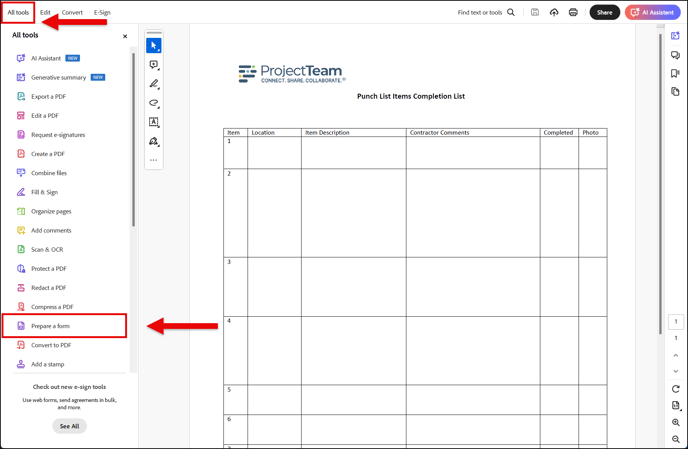Viewport: 688px width, 449px height.
Task: Go to previous page with up chevron
Action: tap(676, 355)
